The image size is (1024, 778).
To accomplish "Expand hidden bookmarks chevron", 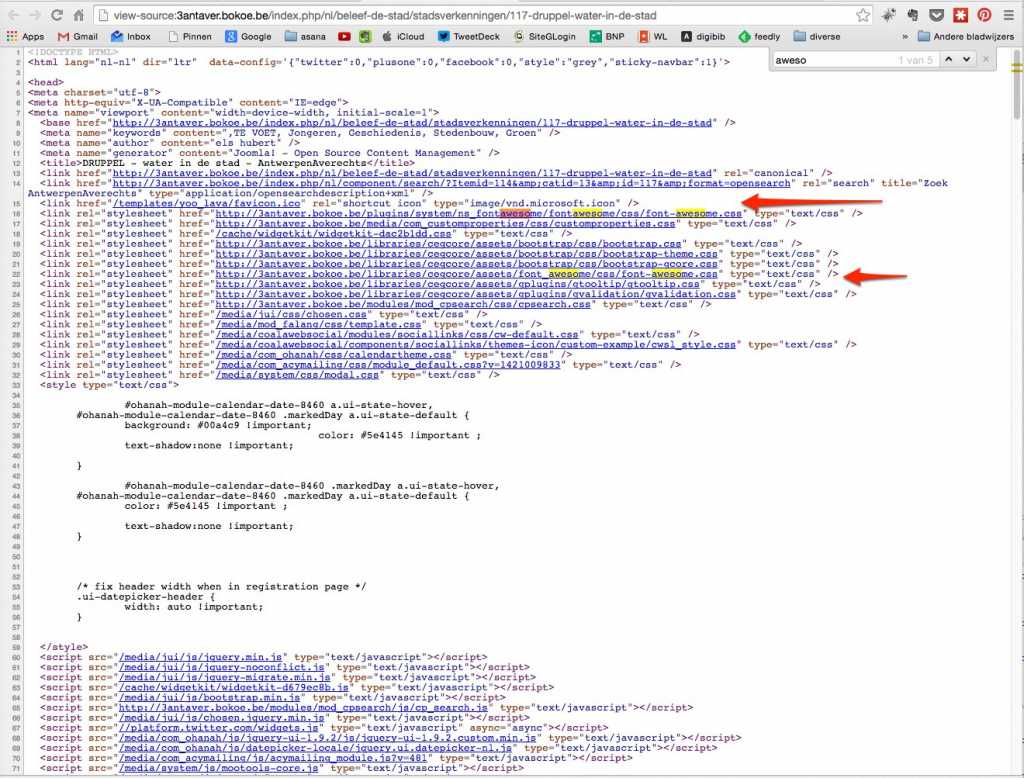I will click(x=904, y=37).
